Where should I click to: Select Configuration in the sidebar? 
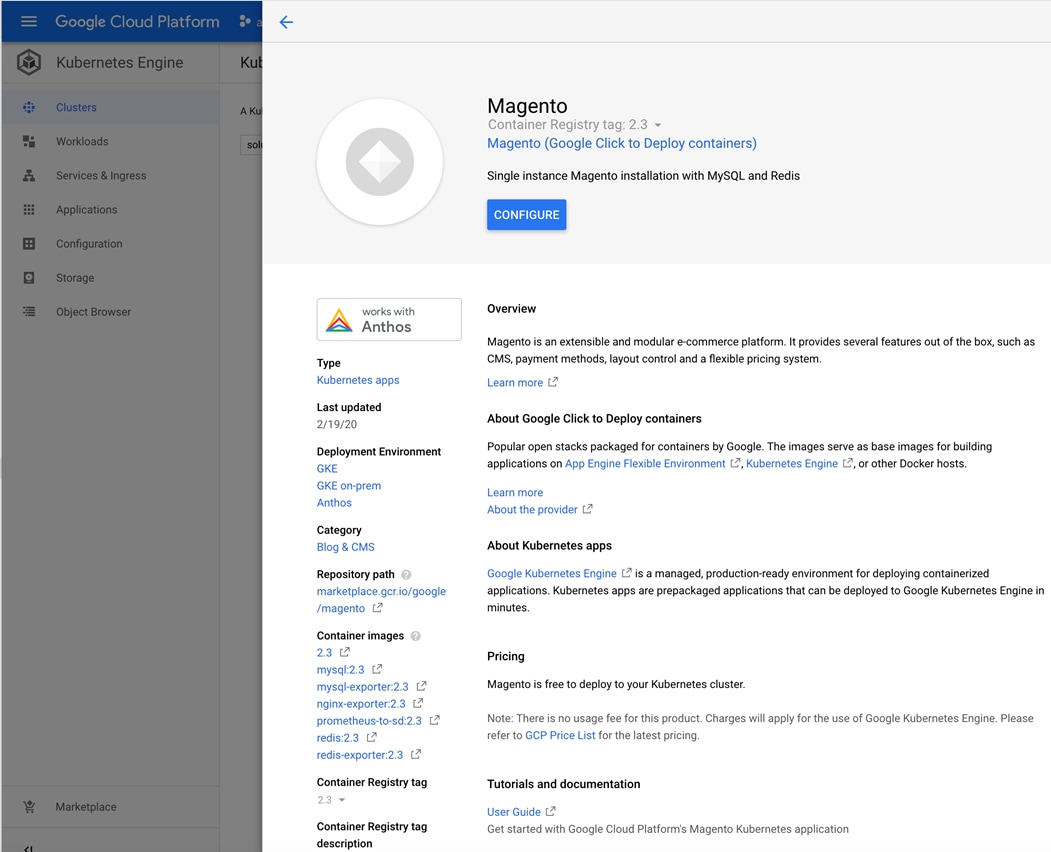[x=110, y=244]
